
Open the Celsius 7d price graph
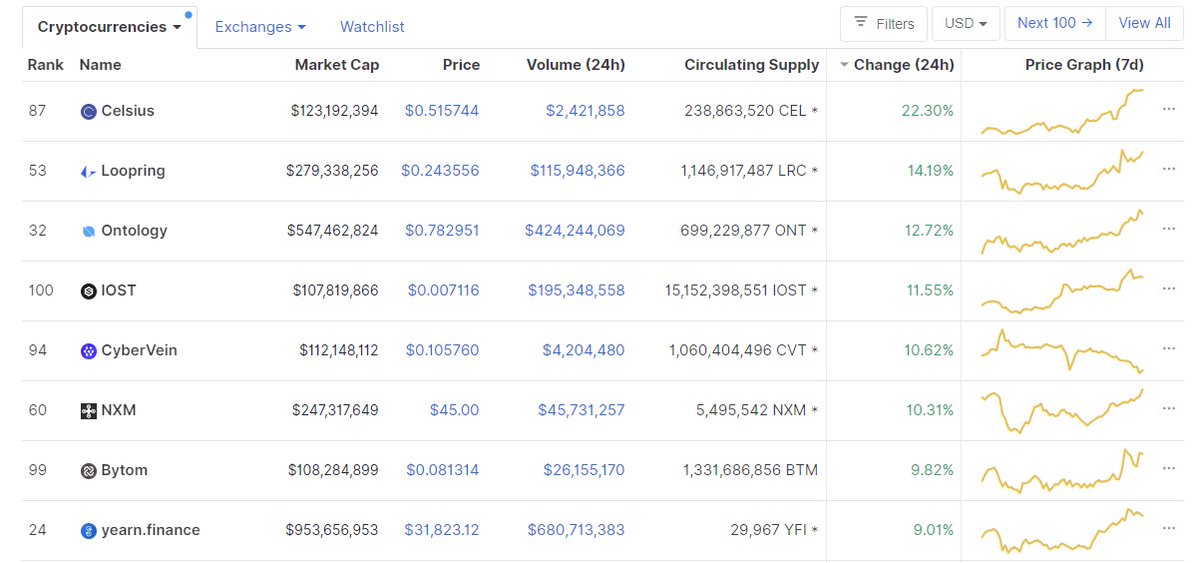1063,111
